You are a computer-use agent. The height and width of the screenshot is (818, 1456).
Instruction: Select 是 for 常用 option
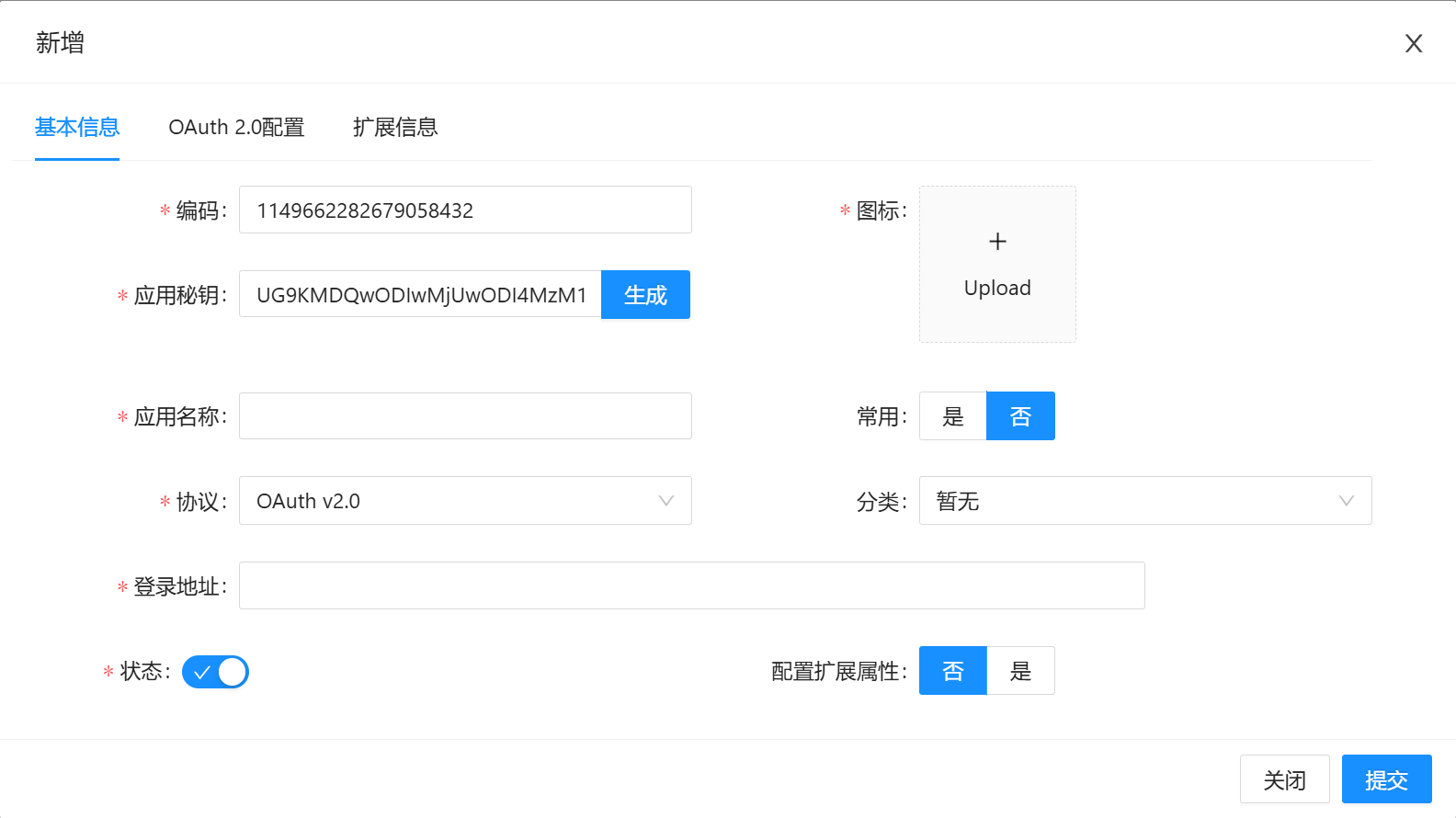coord(953,416)
